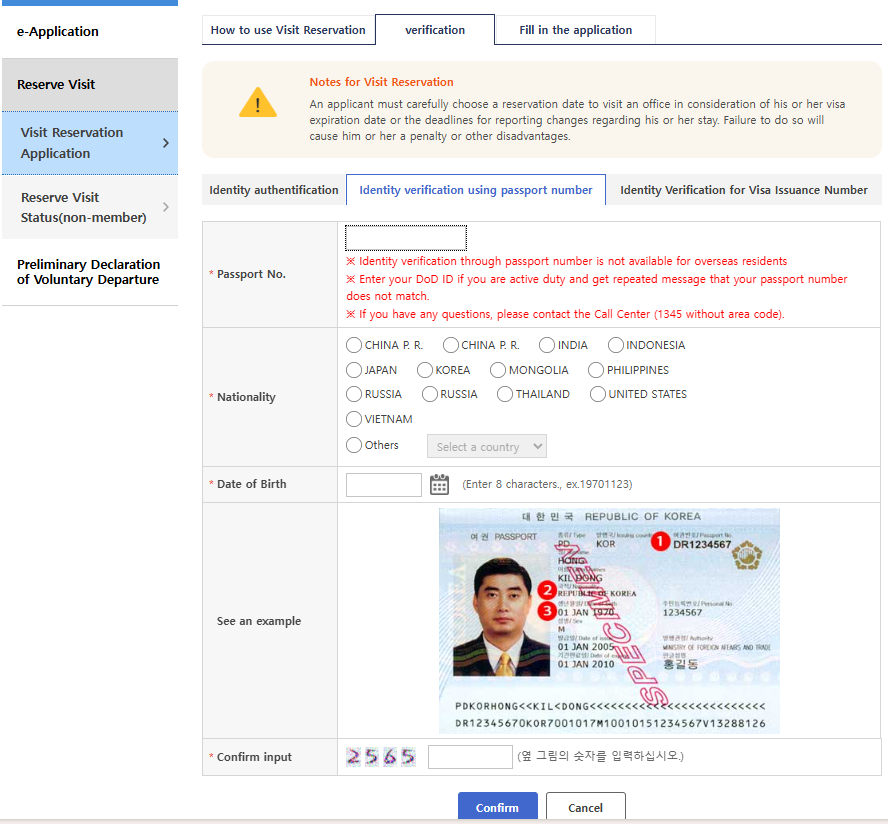This screenshot has height=824, width=888.
Task: Focus the Passport No. input field
Action: click(406, 238)
